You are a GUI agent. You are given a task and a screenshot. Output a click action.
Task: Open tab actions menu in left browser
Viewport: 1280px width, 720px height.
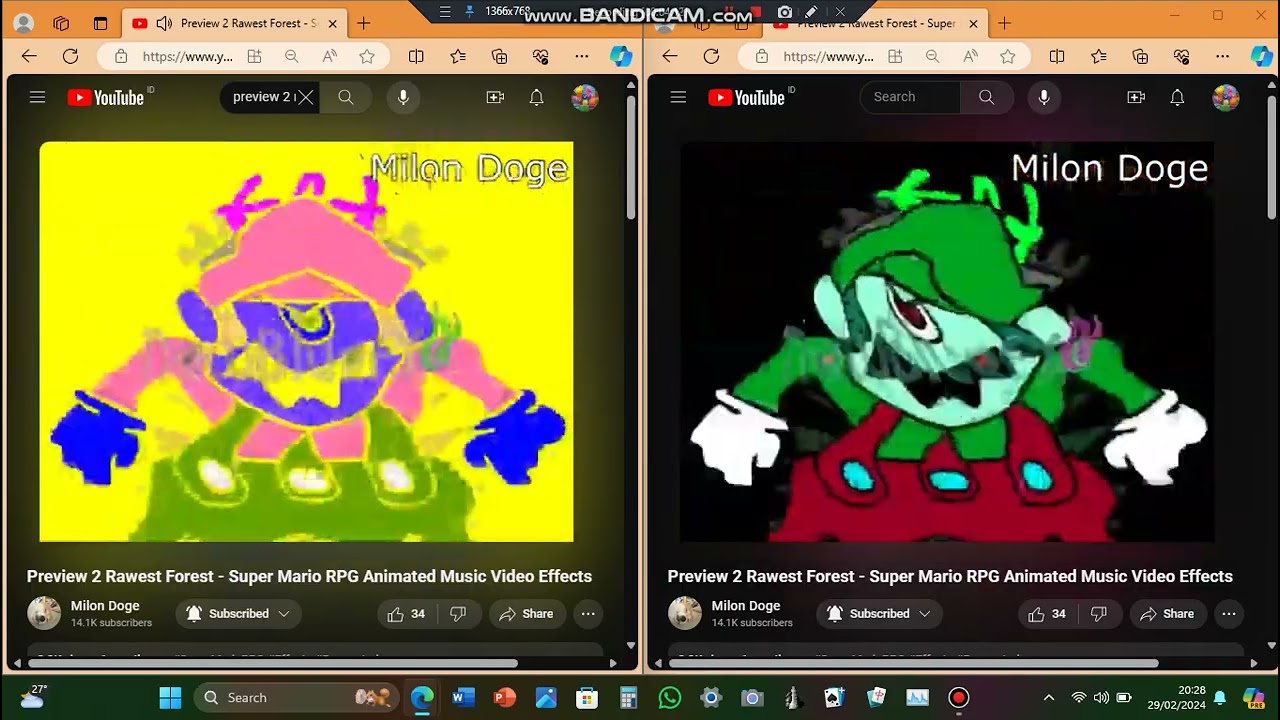pos(100,23)
